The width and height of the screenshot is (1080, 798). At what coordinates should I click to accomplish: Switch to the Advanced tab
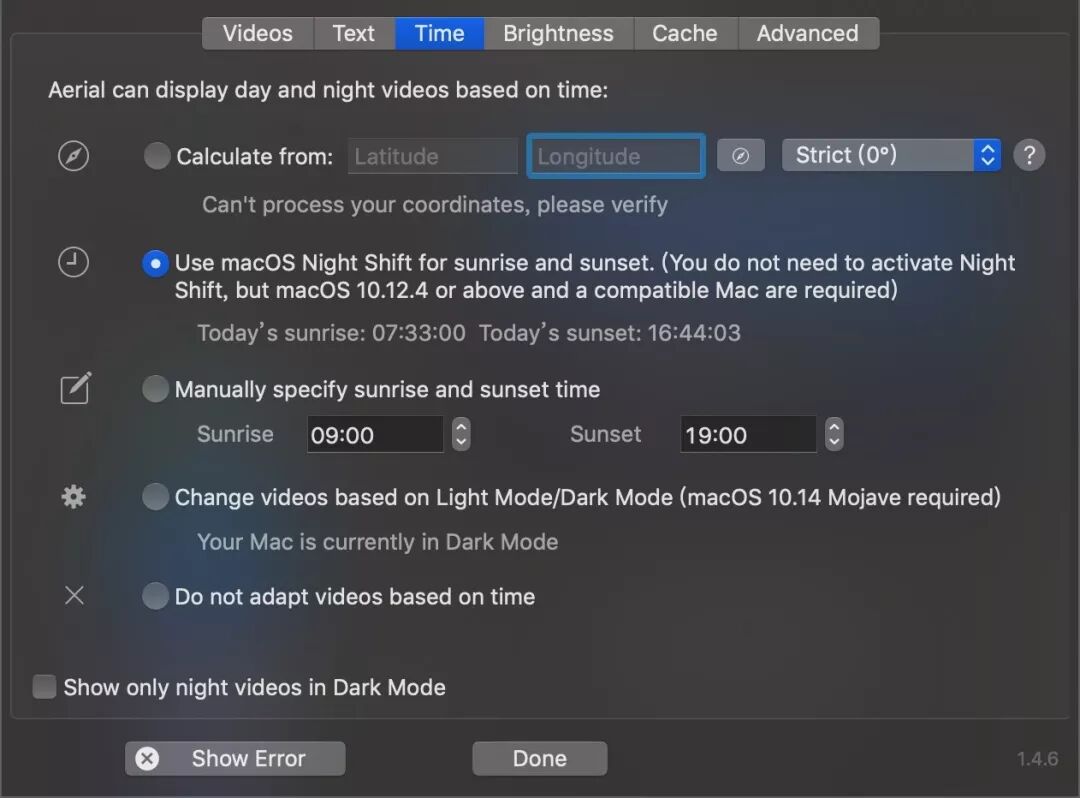[x=808, y=33]
